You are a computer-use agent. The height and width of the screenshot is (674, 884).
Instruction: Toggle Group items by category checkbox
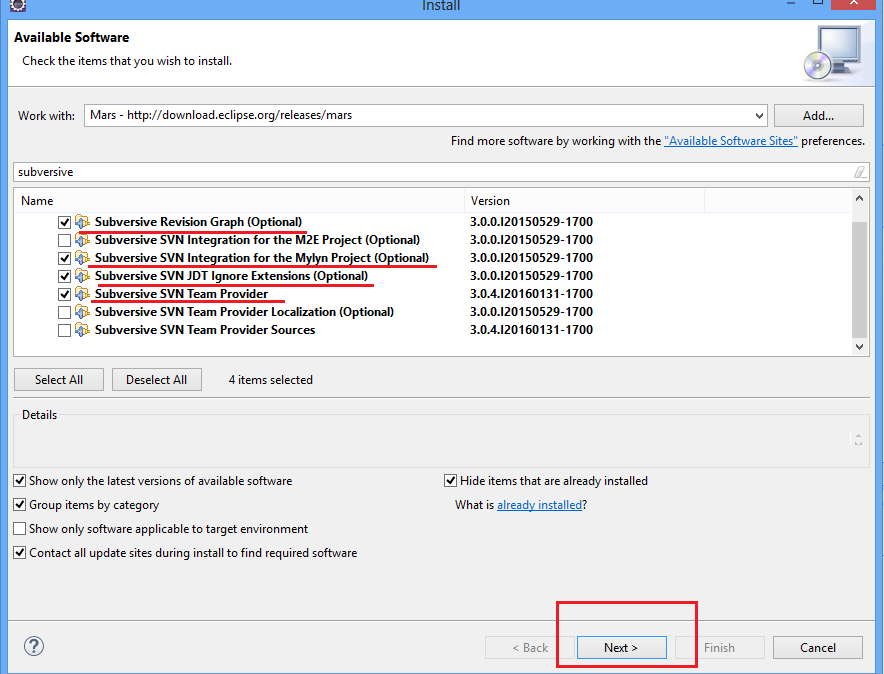pyautogui.click(x=20, y=504)
